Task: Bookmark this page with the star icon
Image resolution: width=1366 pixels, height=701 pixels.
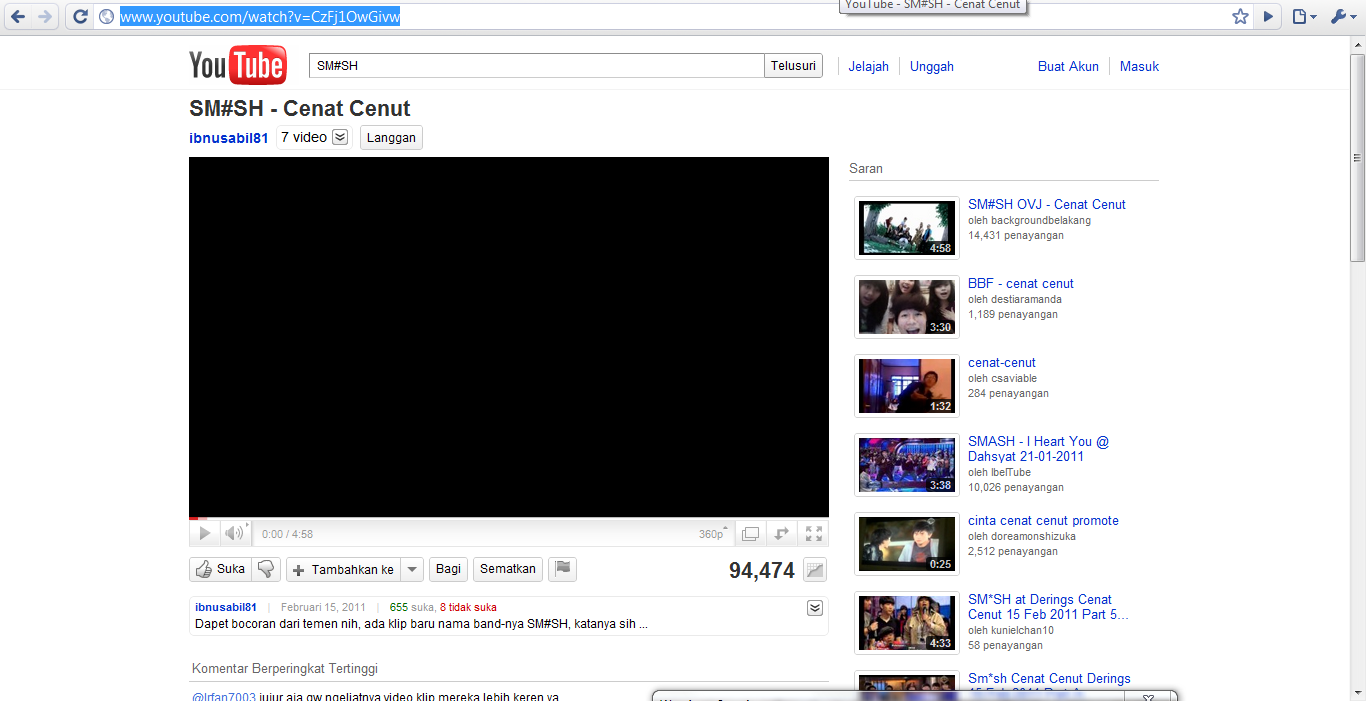Action: (x=1240, y=17)
